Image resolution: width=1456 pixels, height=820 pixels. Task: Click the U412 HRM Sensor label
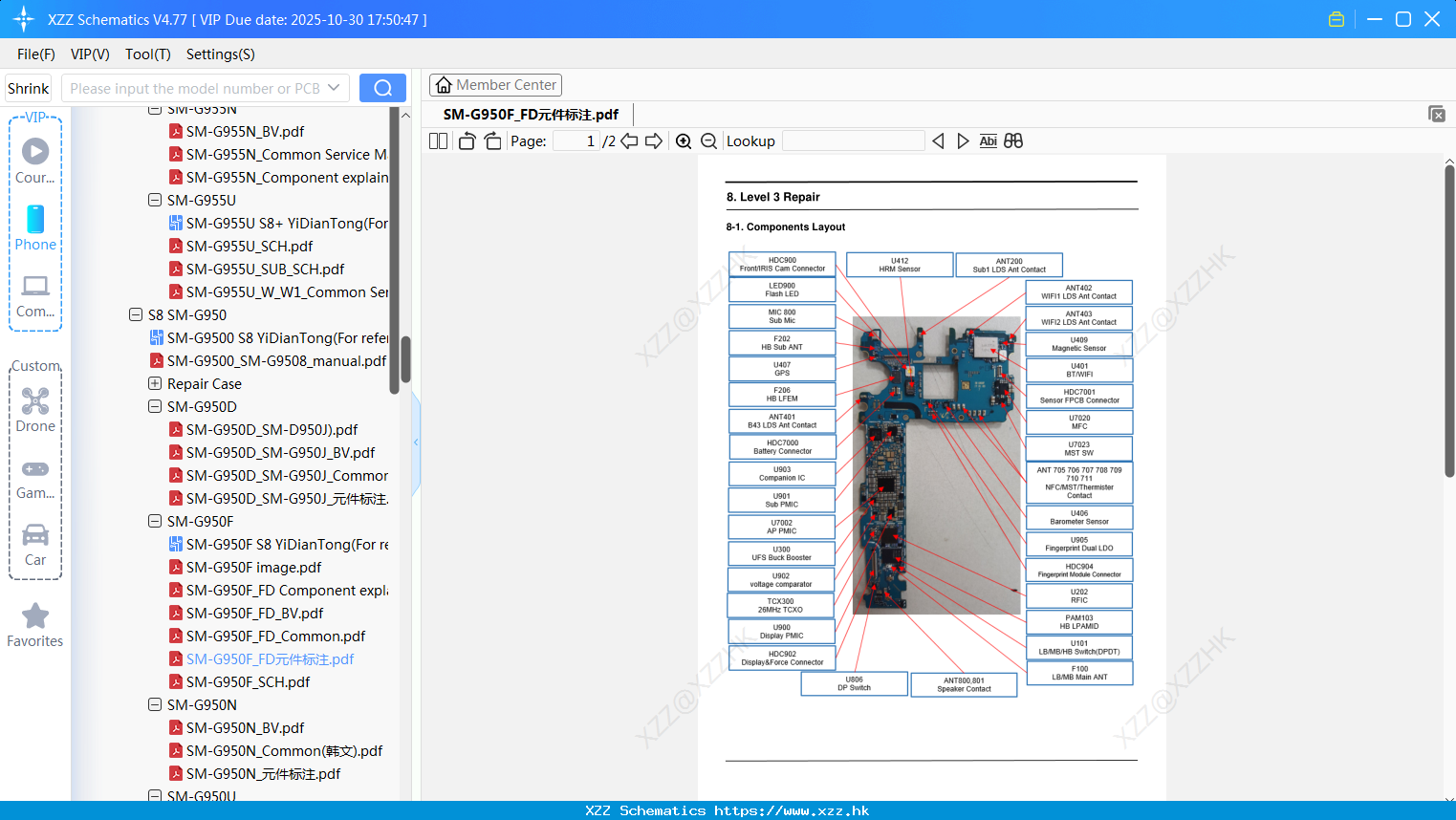point(900,265)
